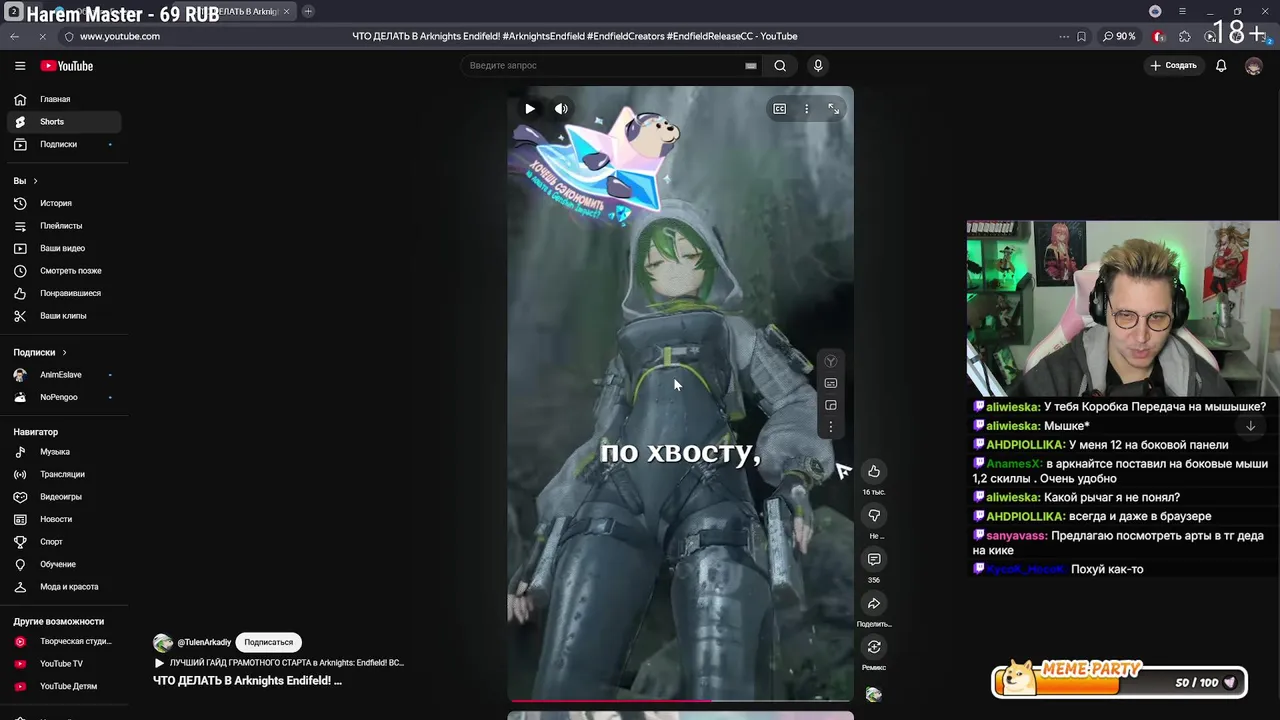
Task: Open the 90 % zoom indicator
Action: (1119, 36)
